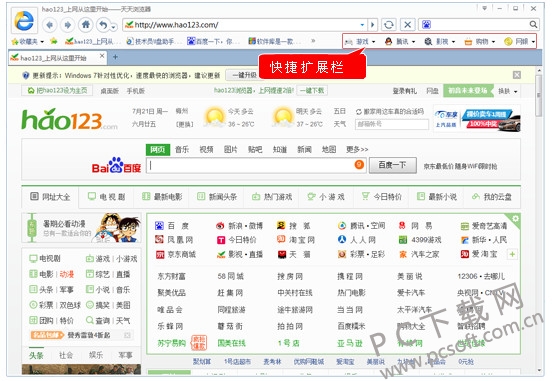
Task: Click the Baidu paw search engine icon
Action: (x=426, y=24)
